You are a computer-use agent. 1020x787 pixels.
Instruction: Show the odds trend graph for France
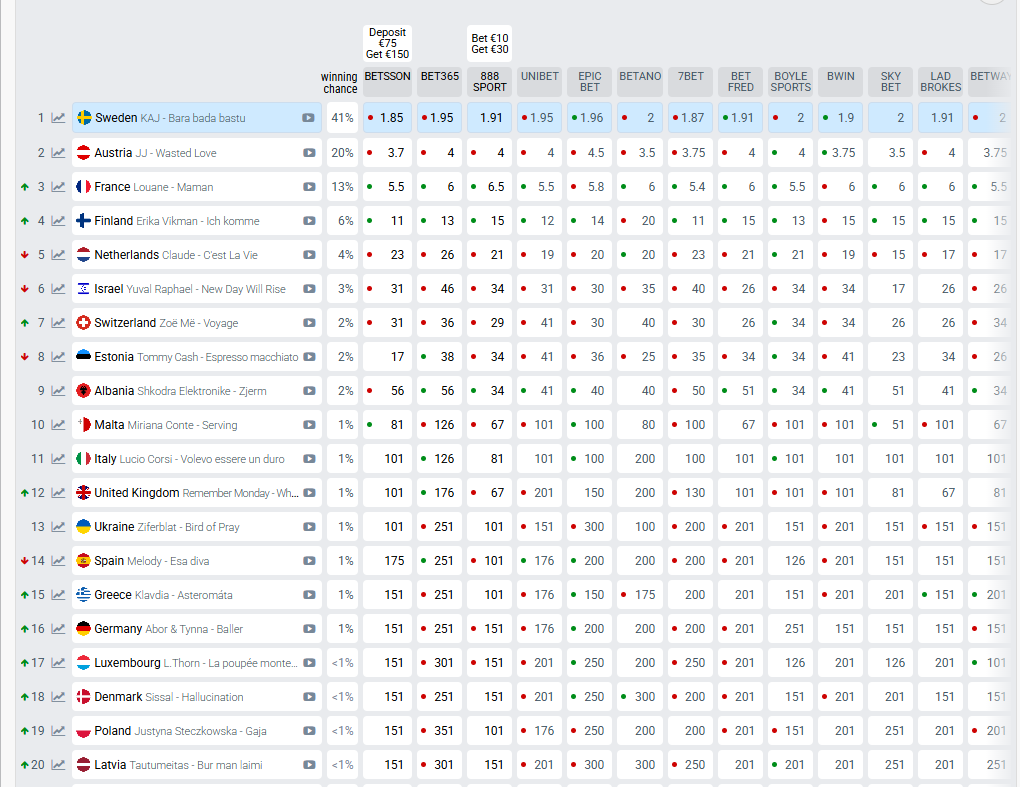click(59, 187)
